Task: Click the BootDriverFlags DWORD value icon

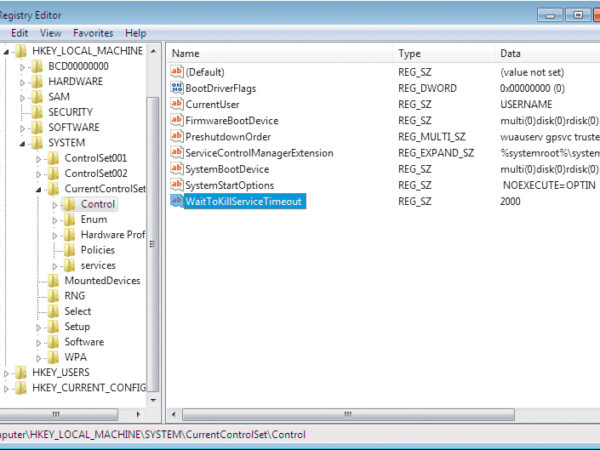Action: [x=178, y=88]
